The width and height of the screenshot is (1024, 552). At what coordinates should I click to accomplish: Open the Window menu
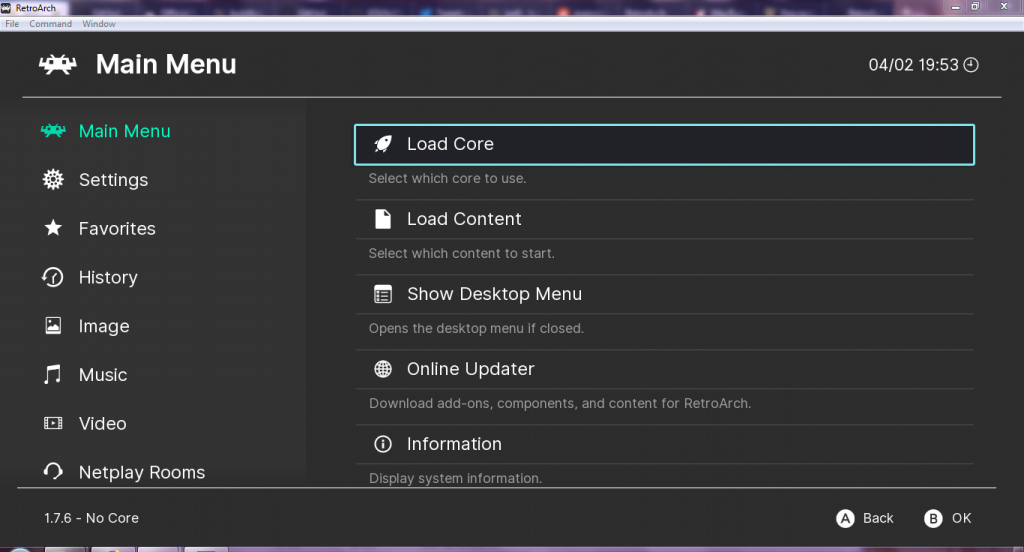(99, 24)
